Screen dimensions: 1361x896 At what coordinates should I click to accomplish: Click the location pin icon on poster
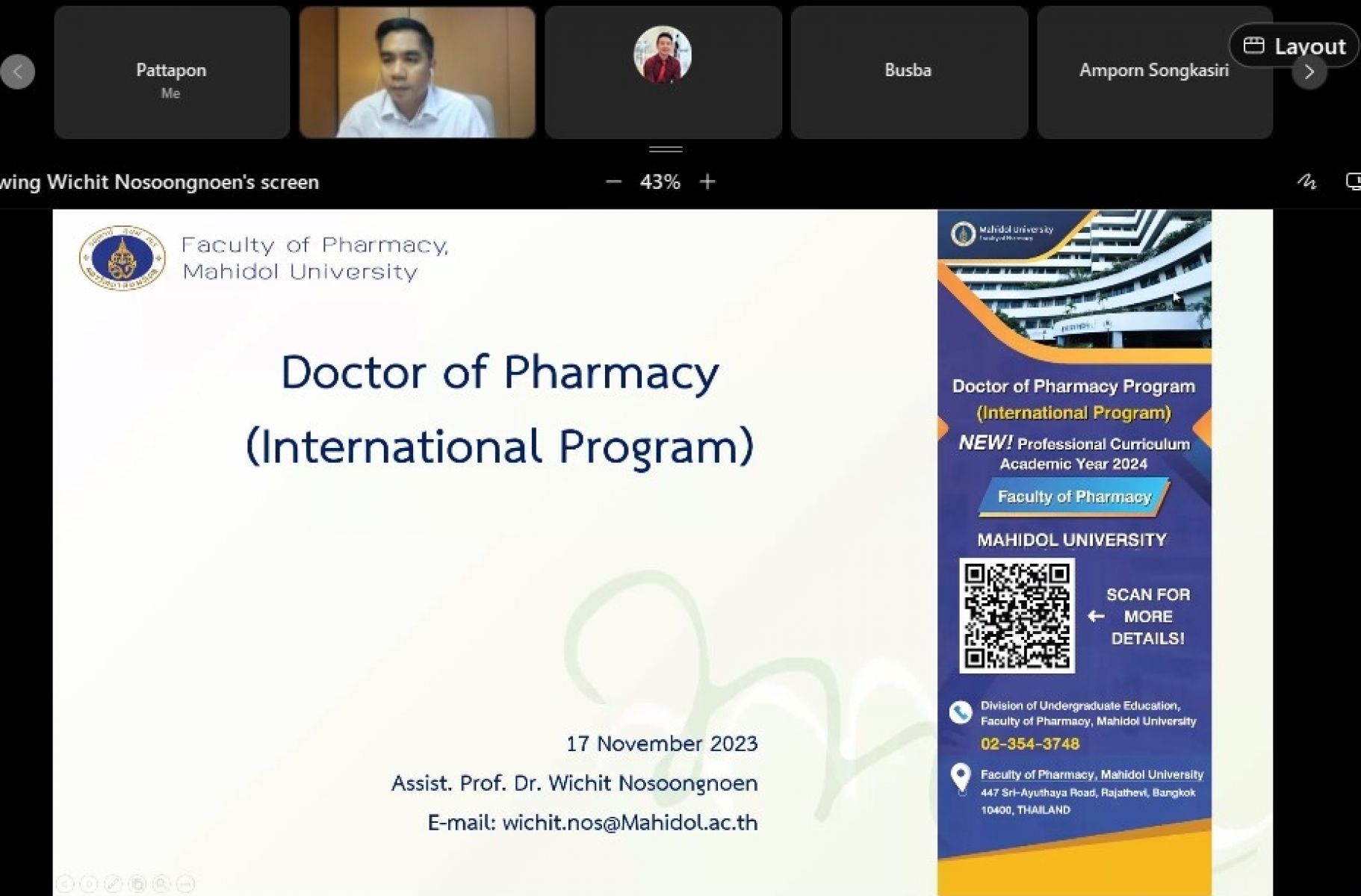point(961,778)
